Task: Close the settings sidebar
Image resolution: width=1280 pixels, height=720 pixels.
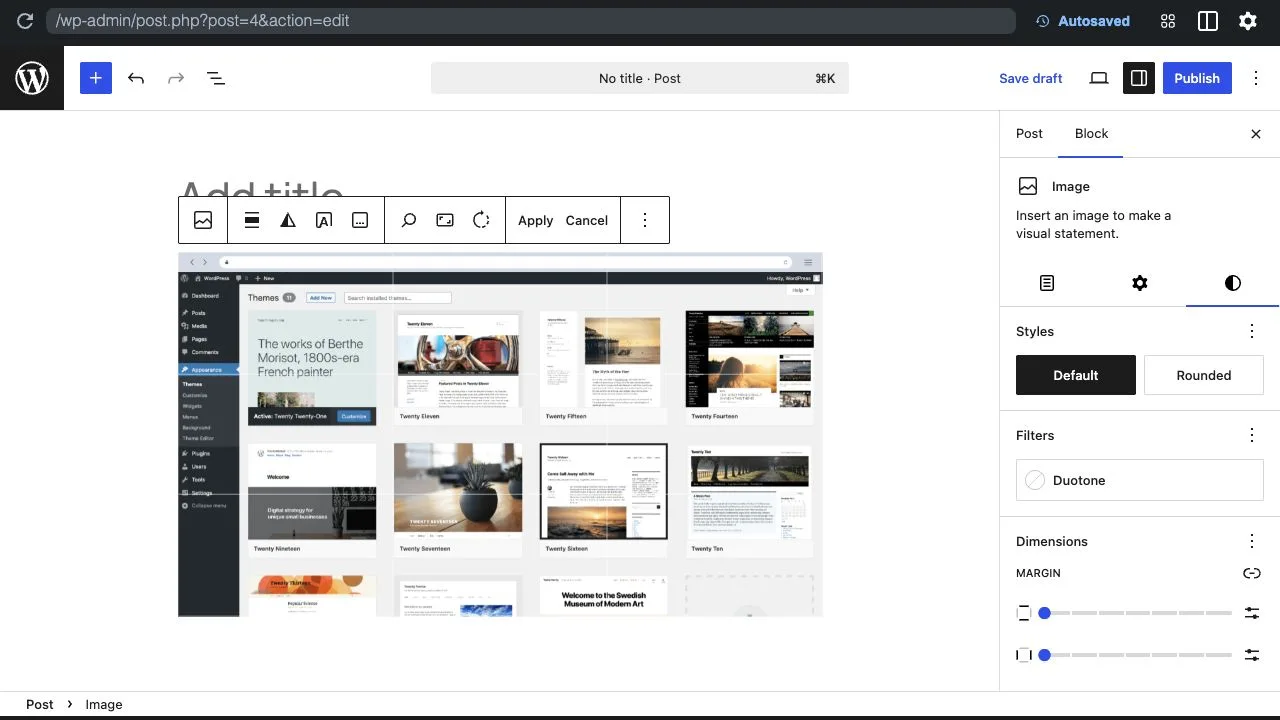Action: point(1256,134)
